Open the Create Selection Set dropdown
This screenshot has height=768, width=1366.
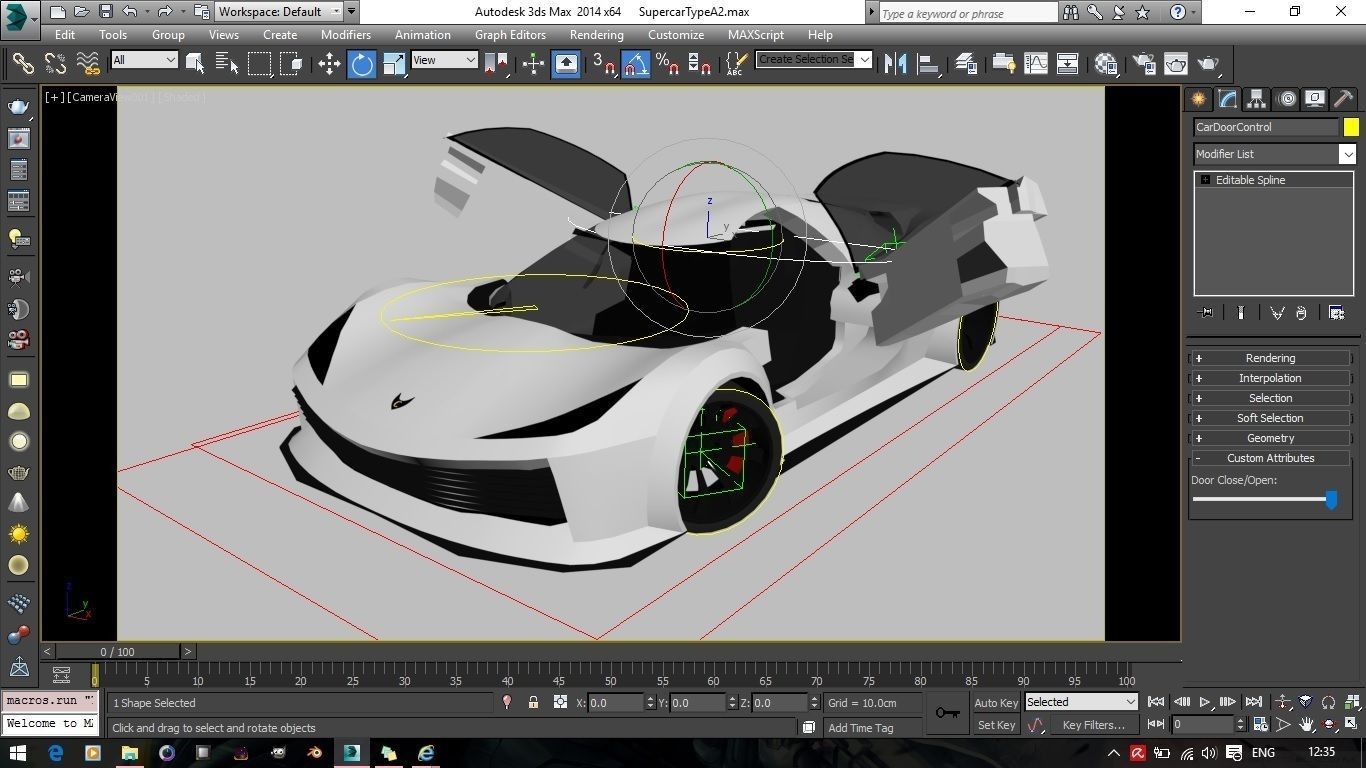pyautogui.click(x=814, y=59)
